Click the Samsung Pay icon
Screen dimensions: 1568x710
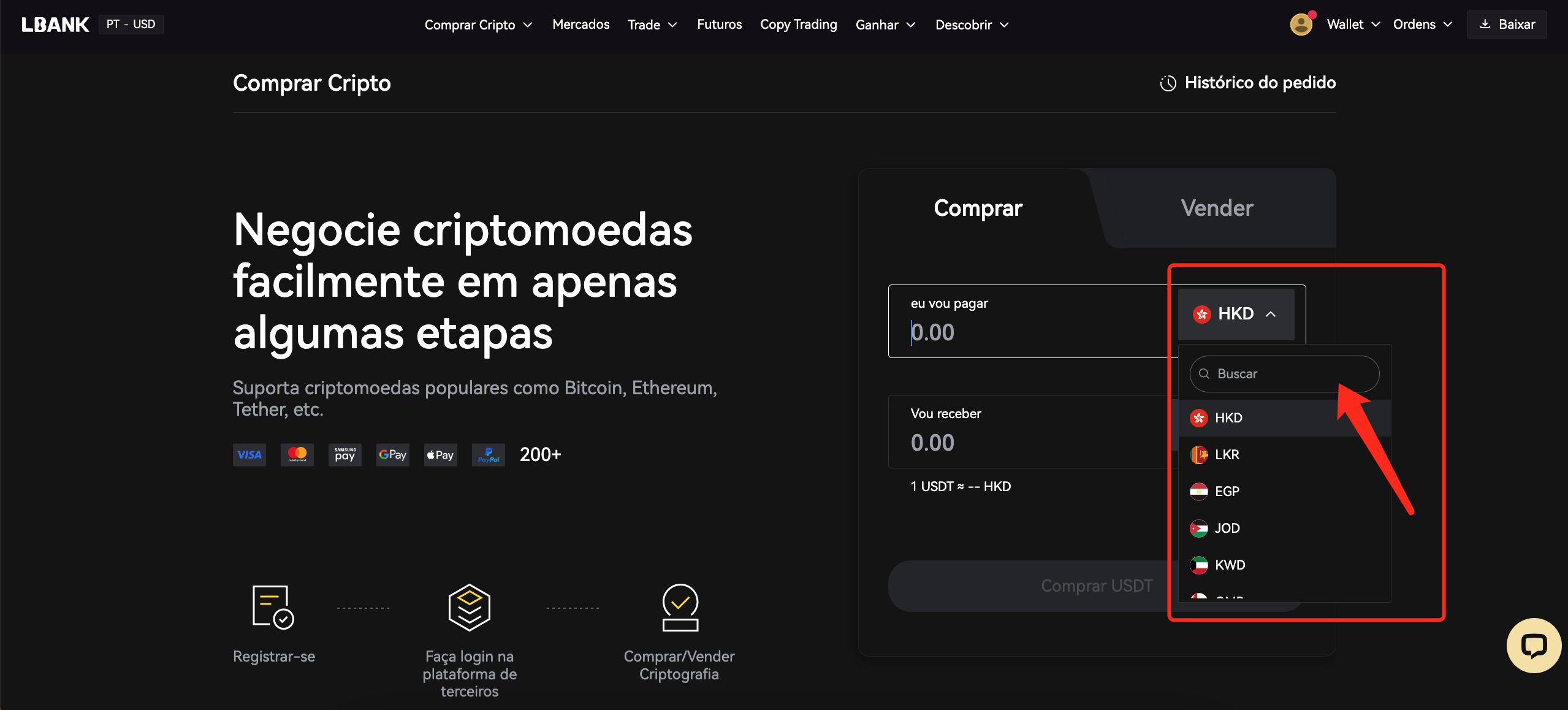point(345,455)
